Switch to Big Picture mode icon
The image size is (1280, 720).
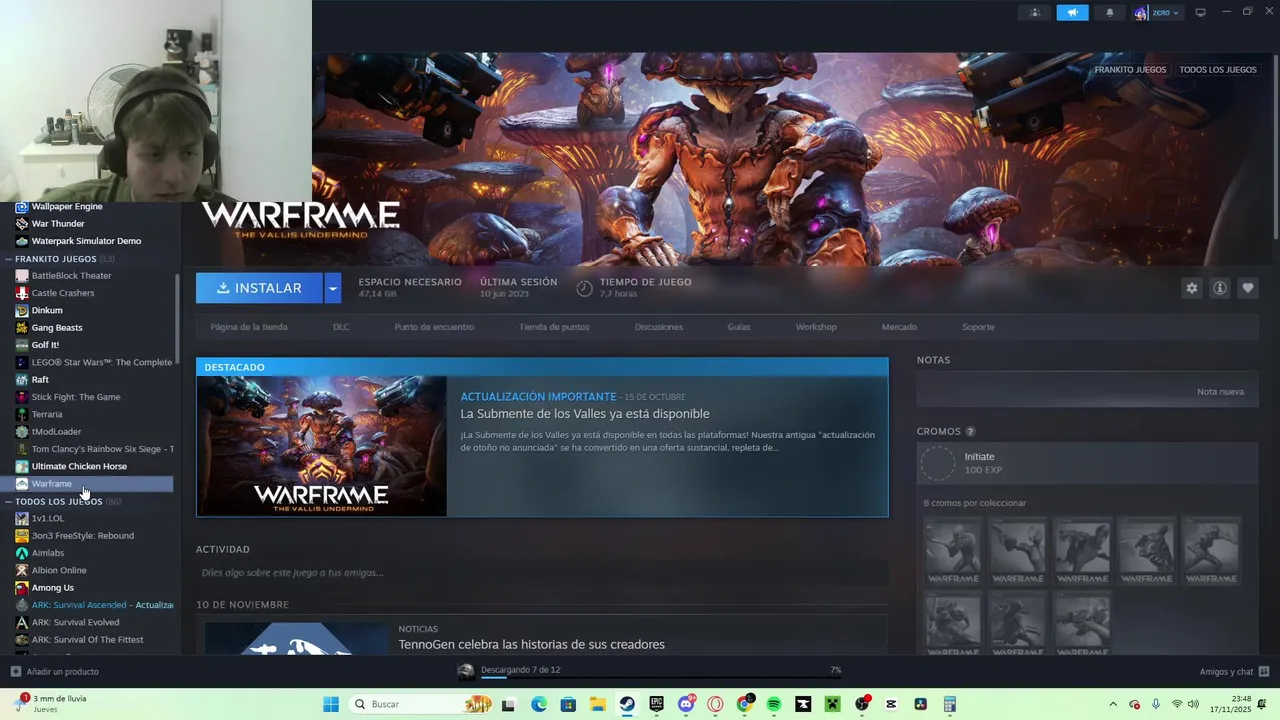click(1200, 13)
